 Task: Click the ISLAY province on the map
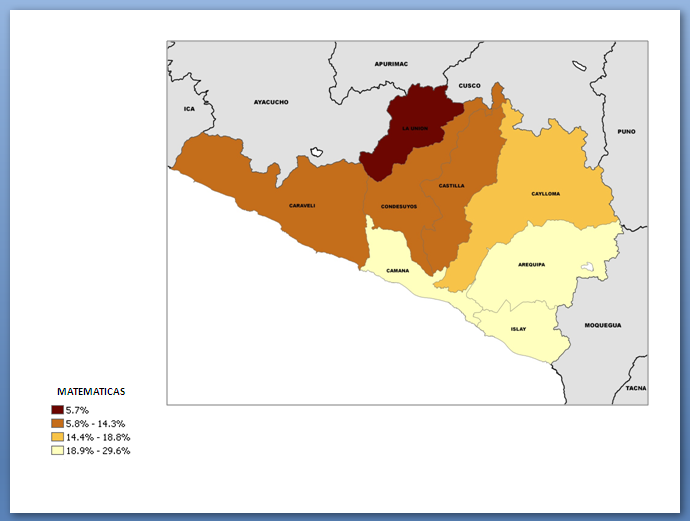point(518,329)
